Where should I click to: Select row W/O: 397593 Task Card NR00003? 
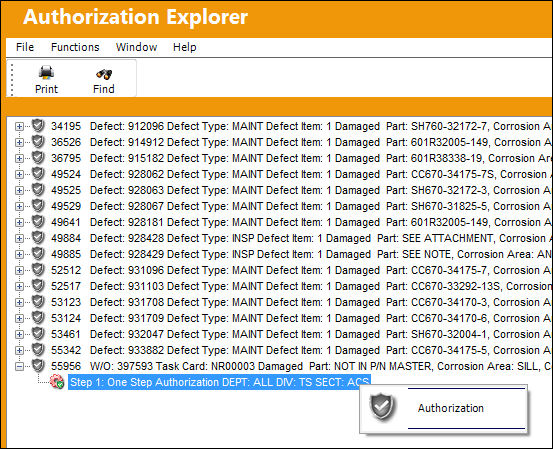pos(320,366)
